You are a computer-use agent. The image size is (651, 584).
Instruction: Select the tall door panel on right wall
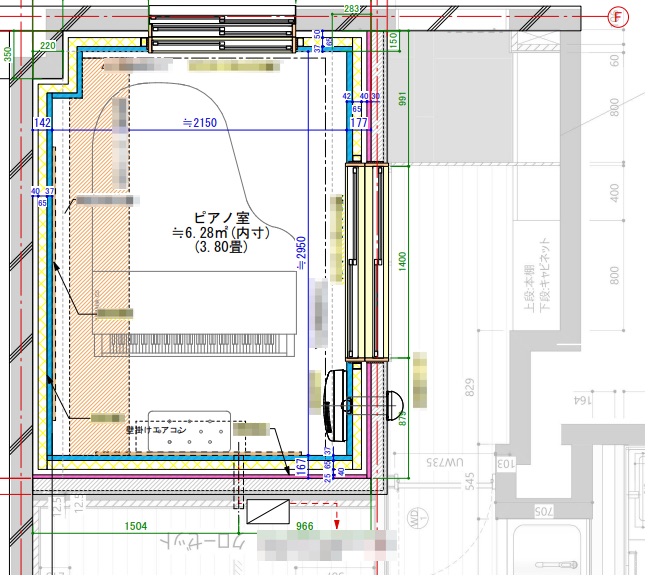366,263
